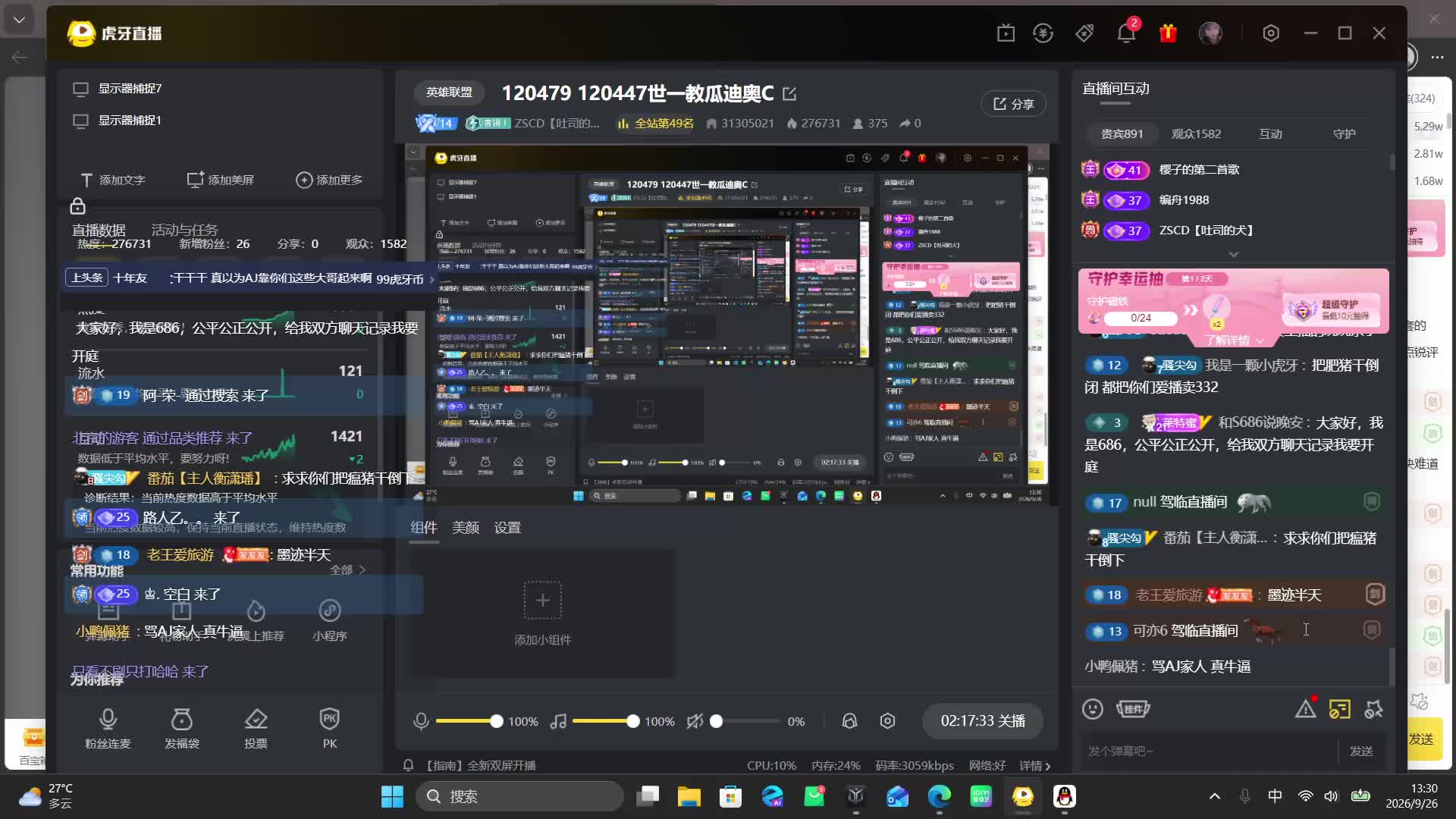
Task: Open the 活动与任务 tab
Action: click(x=184, y=229)
